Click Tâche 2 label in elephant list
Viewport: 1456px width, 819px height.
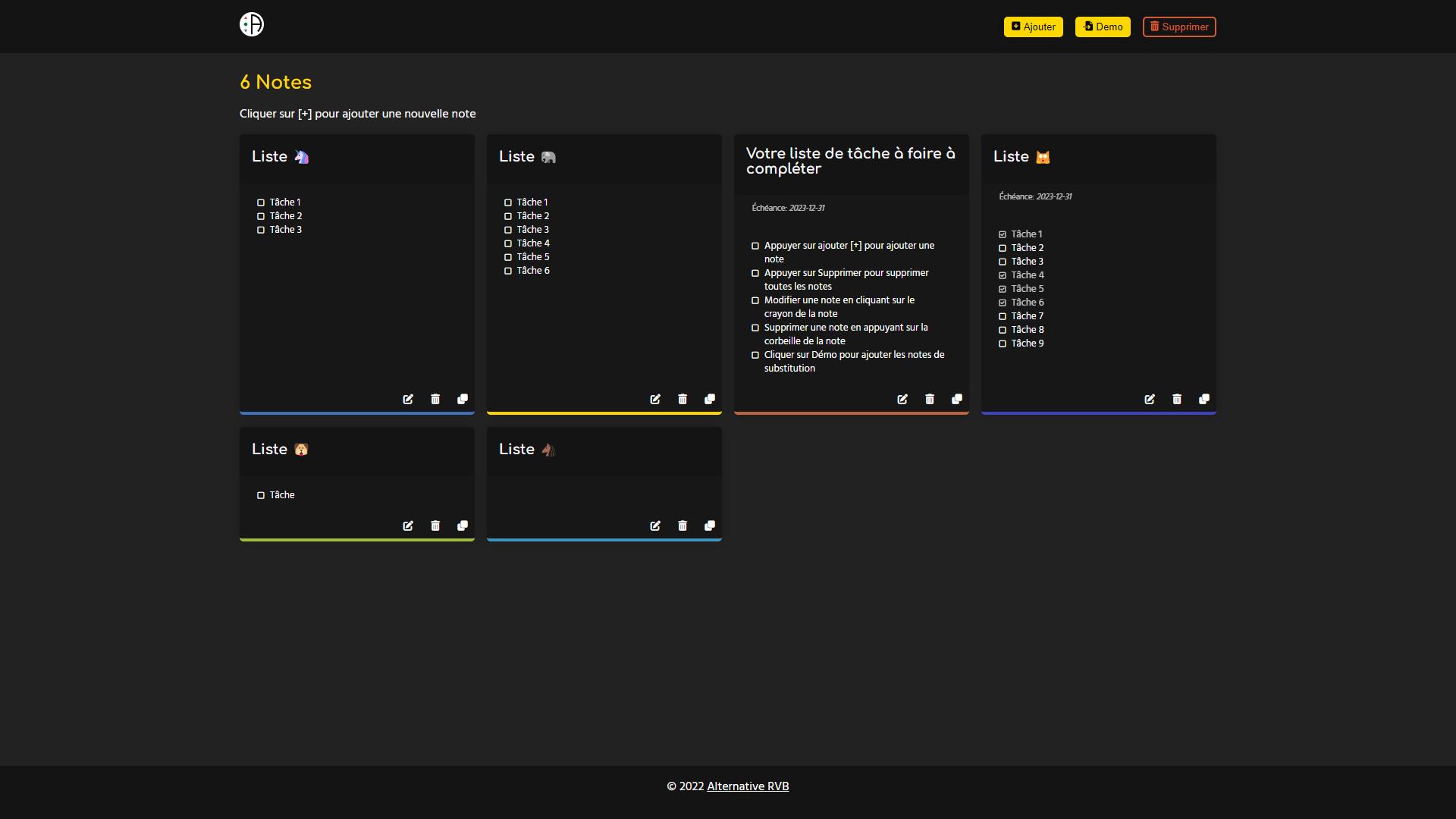pos(533,216)
